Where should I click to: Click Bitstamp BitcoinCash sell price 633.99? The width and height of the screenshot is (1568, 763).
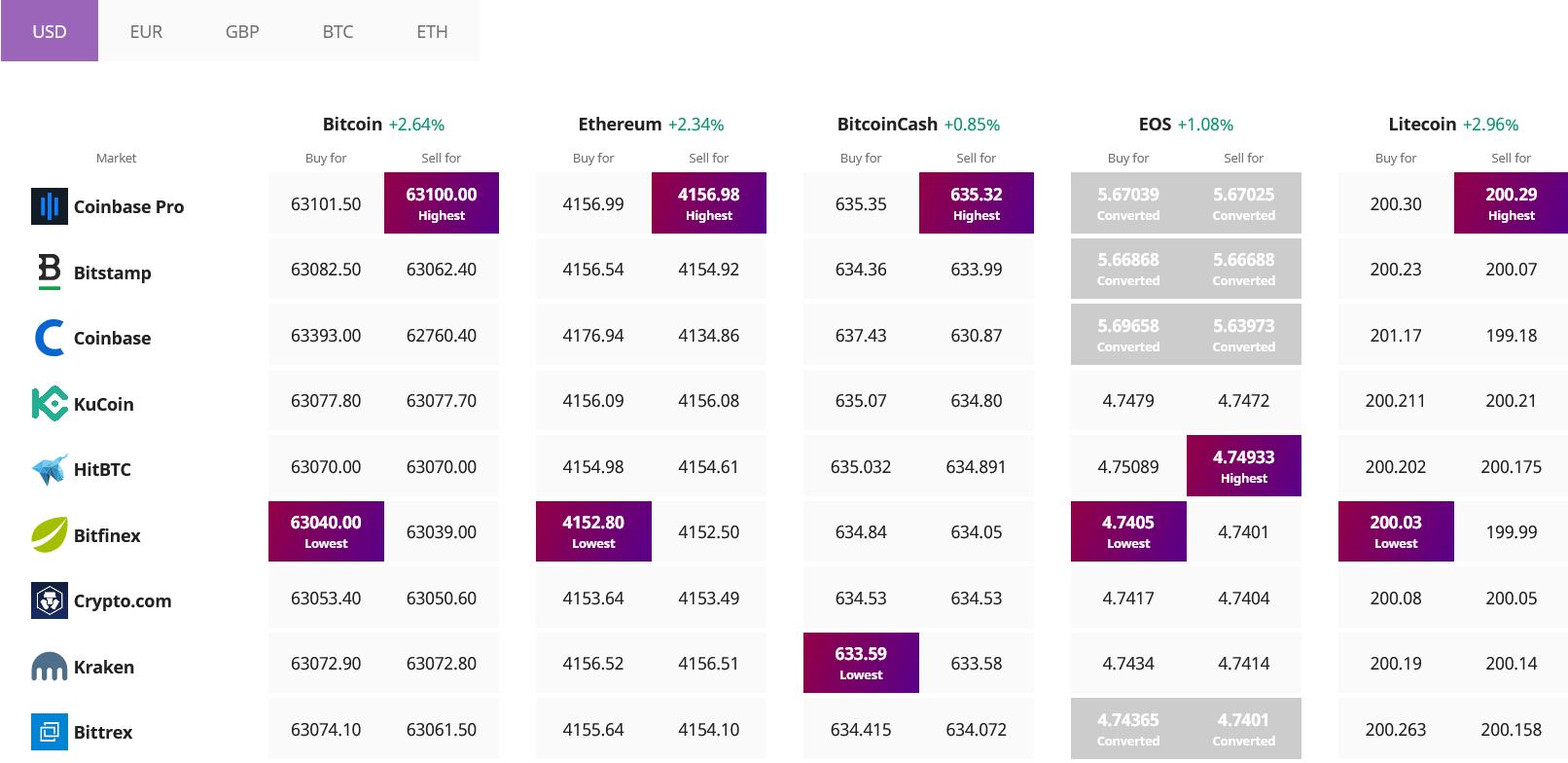coord(977,269)
